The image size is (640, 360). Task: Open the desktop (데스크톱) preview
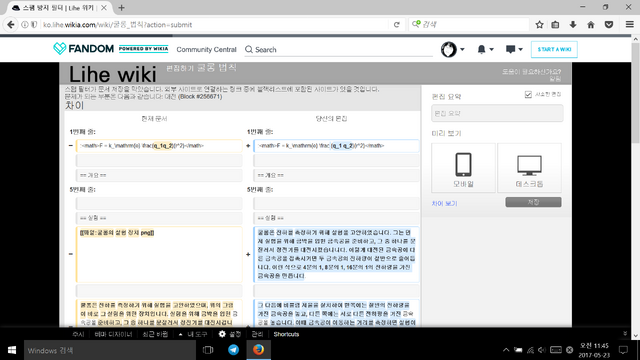pos(529,168)
